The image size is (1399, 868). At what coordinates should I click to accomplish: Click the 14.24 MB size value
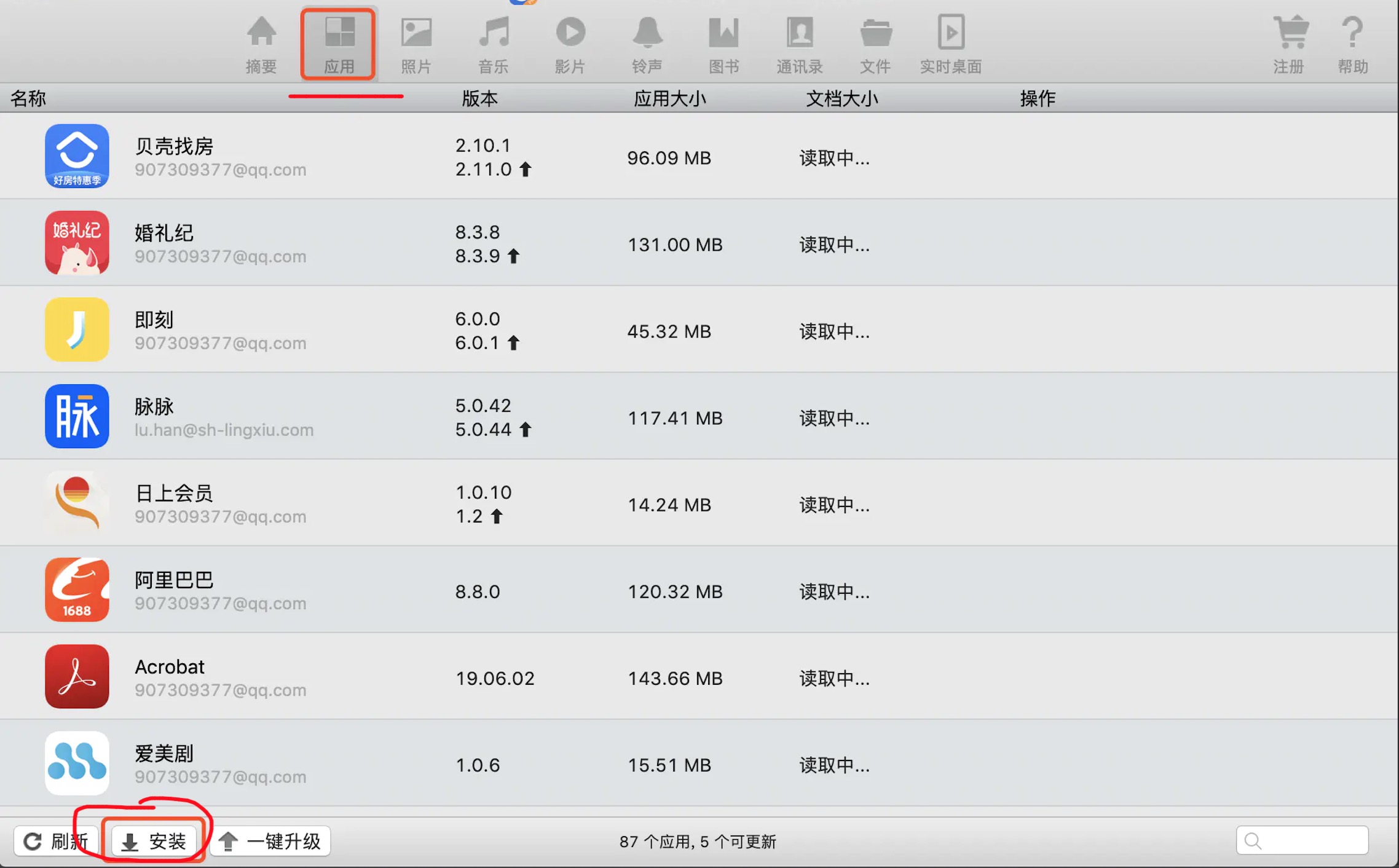point(669,505)
